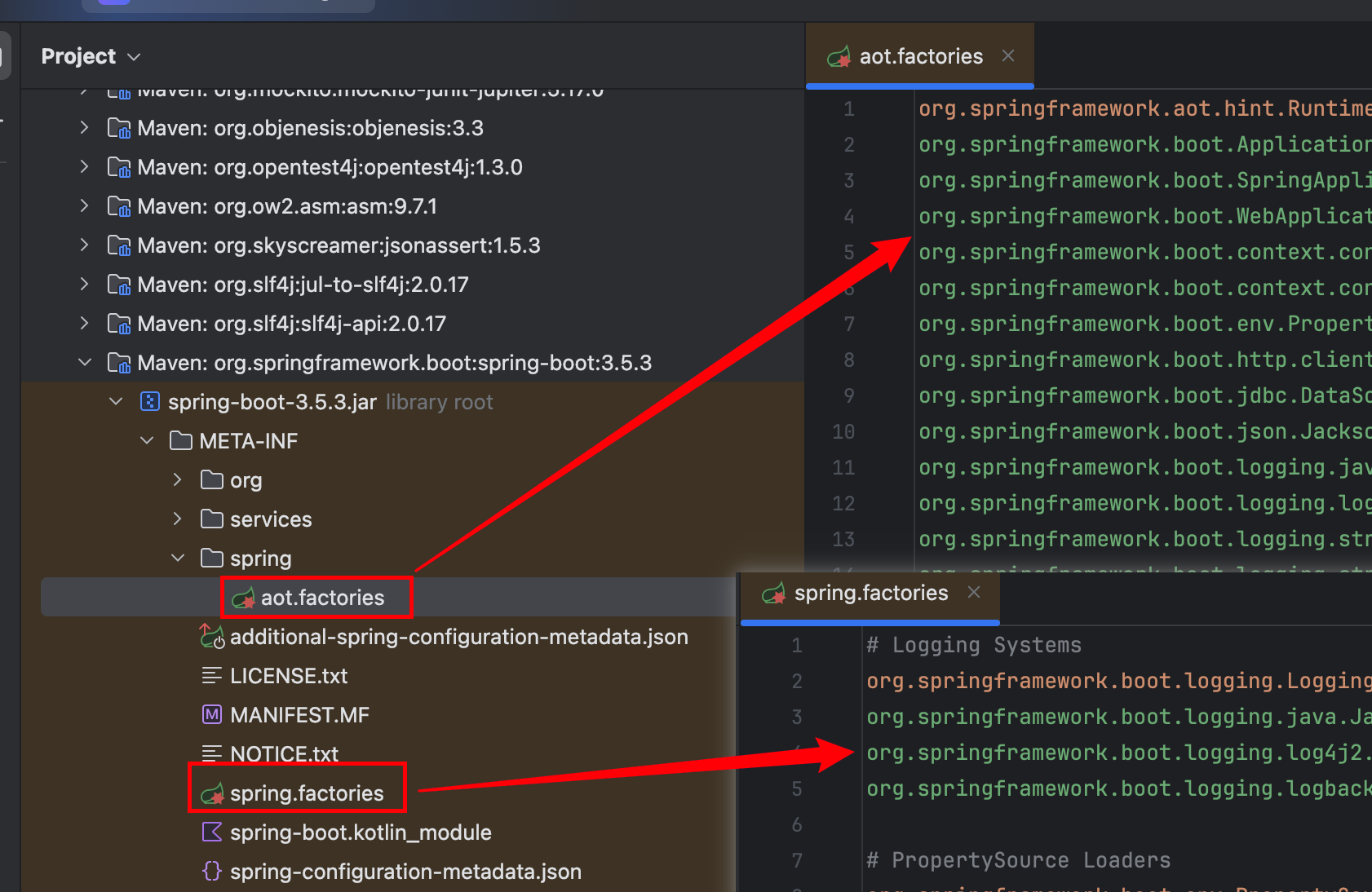Select additional-spring-configuration-metadata.json file
The image size is (1372, 892).
pos(459,637)
